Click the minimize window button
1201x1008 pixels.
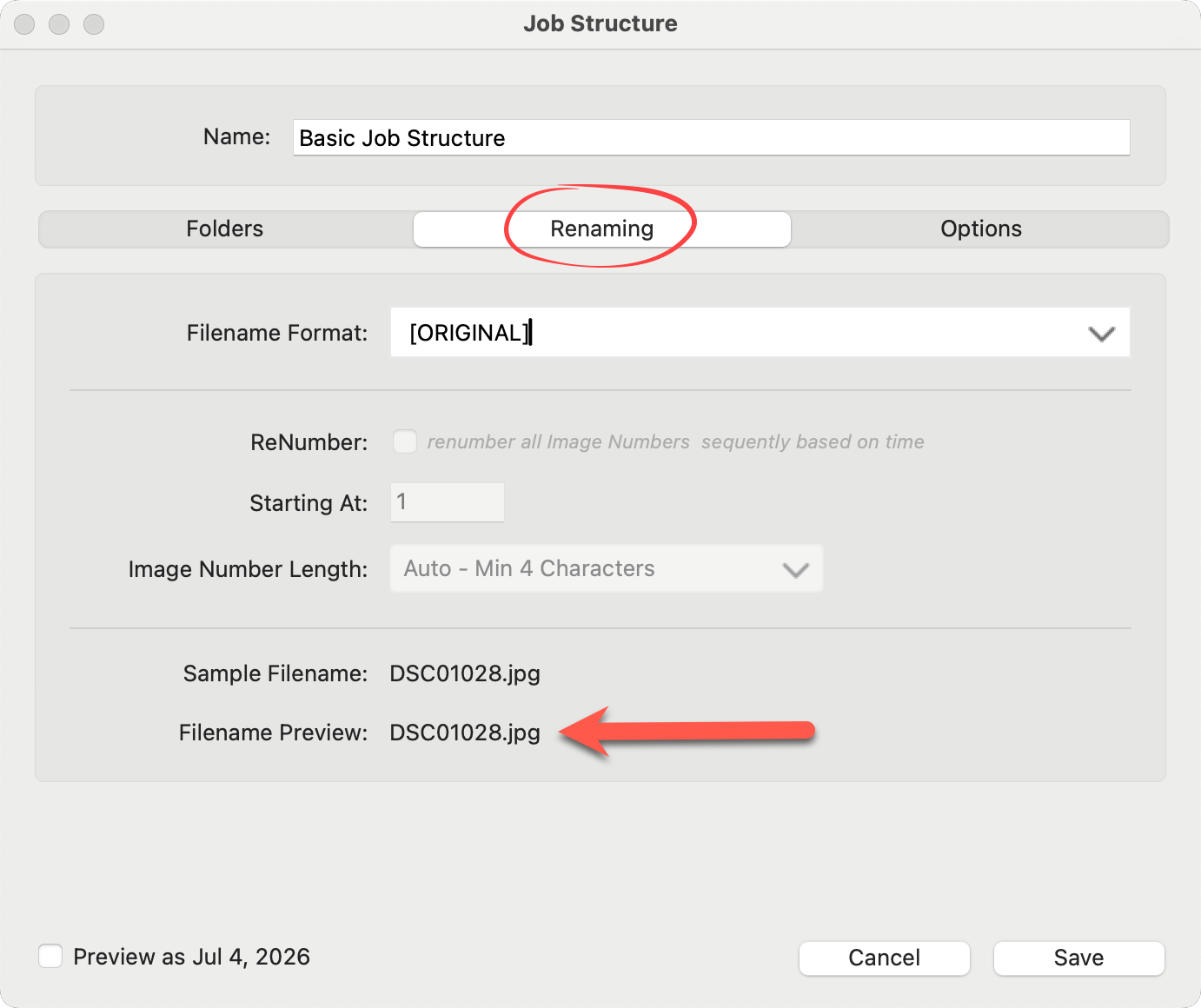59,24
